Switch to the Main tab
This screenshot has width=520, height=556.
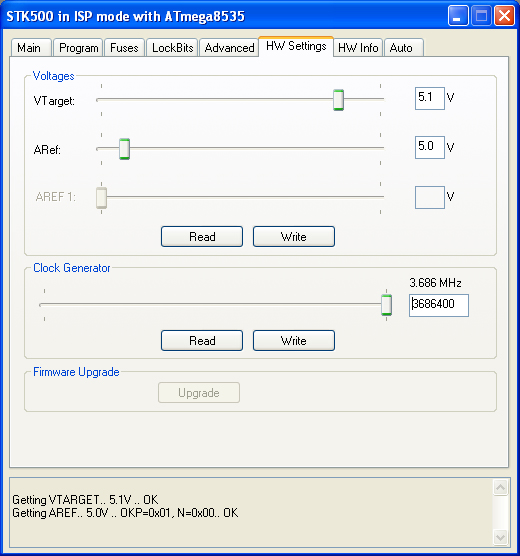(31, 48)
